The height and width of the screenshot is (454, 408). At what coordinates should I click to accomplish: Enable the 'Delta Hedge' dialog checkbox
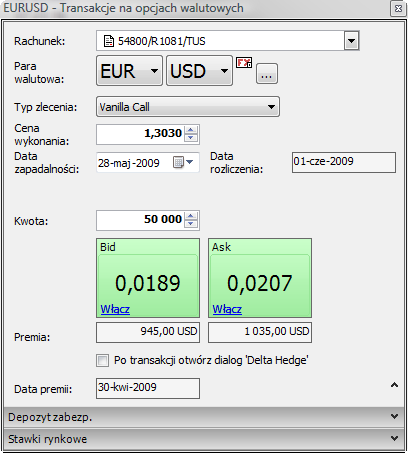pyautogui.click(x=102, y=360)
